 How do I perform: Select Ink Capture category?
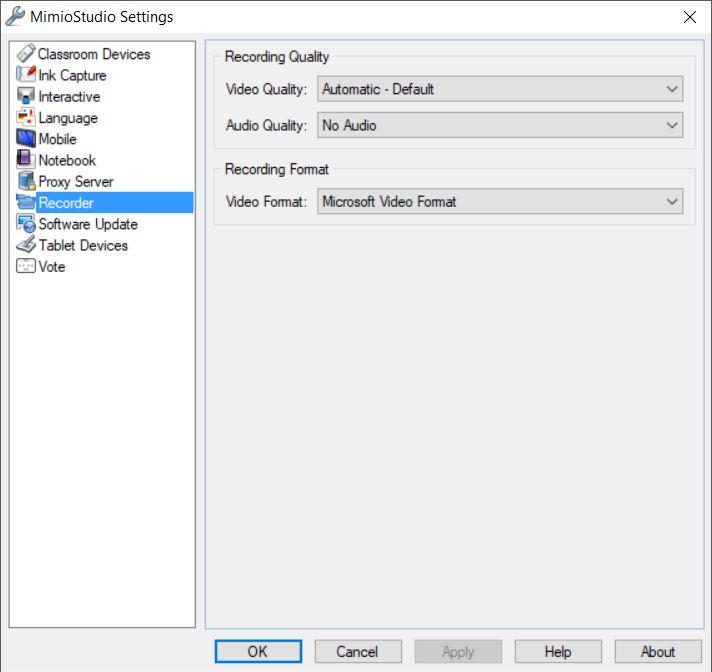tap(73, 75)
